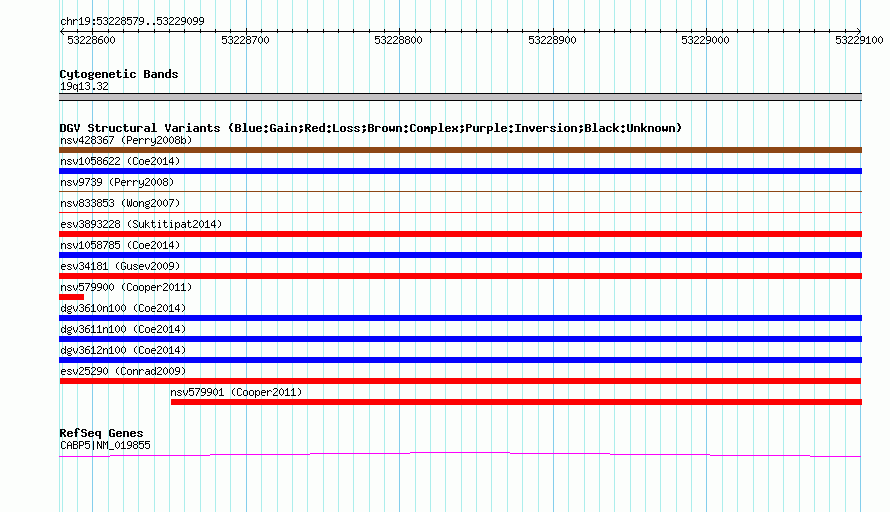Click the blue dgv3612n100 gain bar
The height and width of the screenshot is (512, 890).
[460, 360]
